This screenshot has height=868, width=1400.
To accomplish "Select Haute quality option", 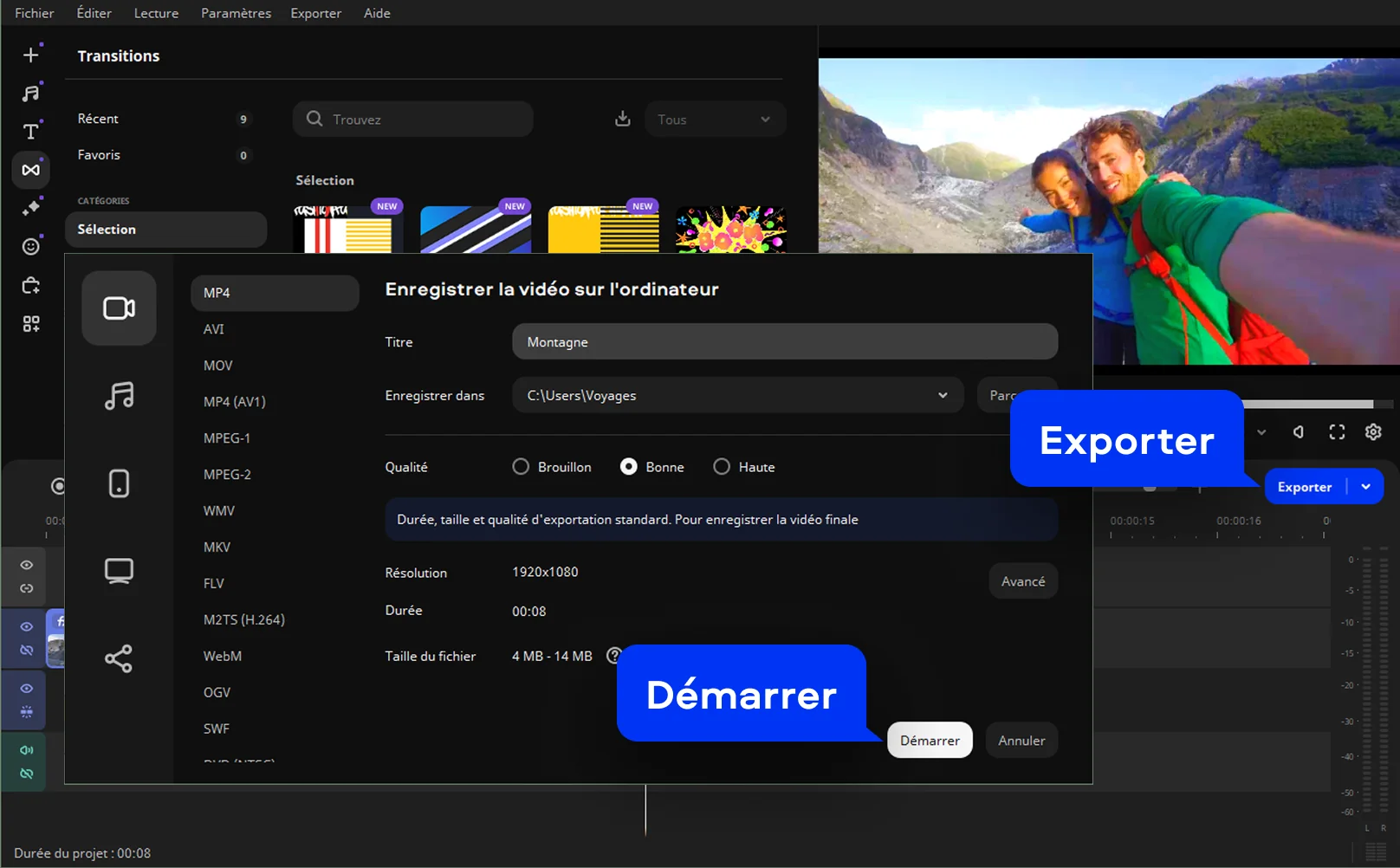I will (722, 467).
